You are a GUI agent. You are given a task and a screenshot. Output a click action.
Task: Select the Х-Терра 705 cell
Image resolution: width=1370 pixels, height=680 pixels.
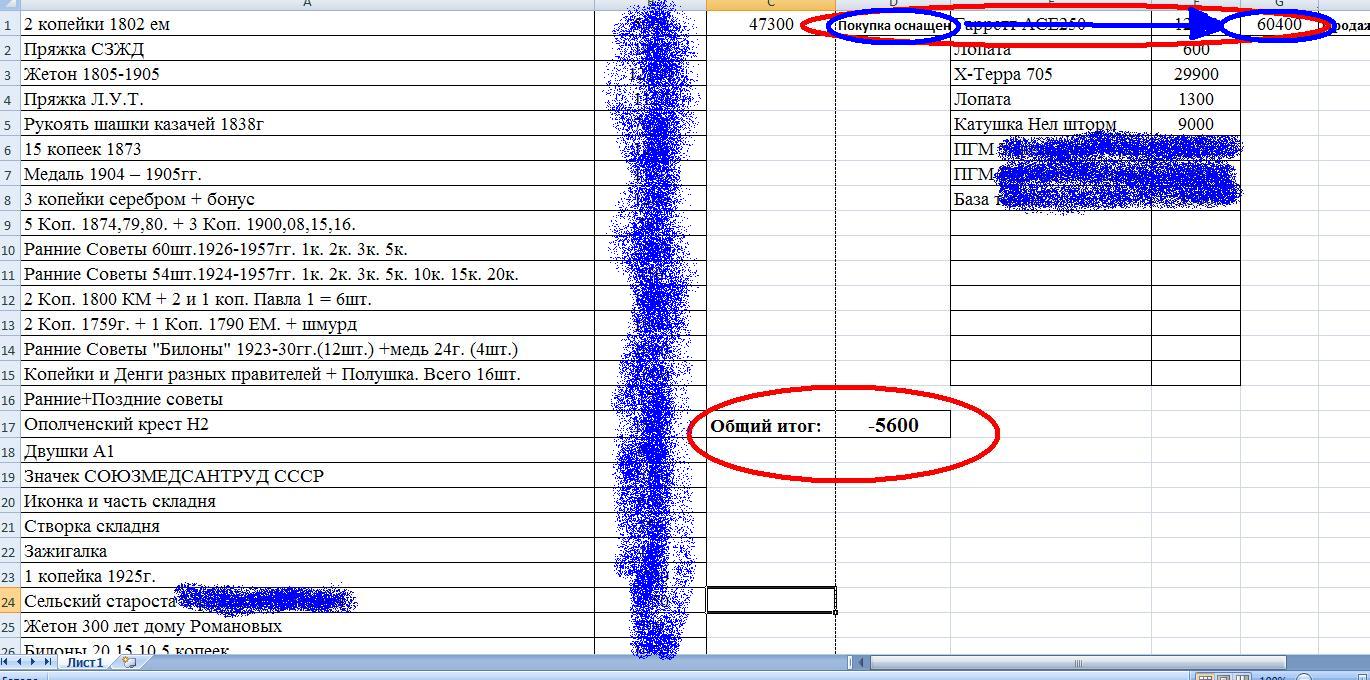pyautogui.click(x=1049, y=74)
